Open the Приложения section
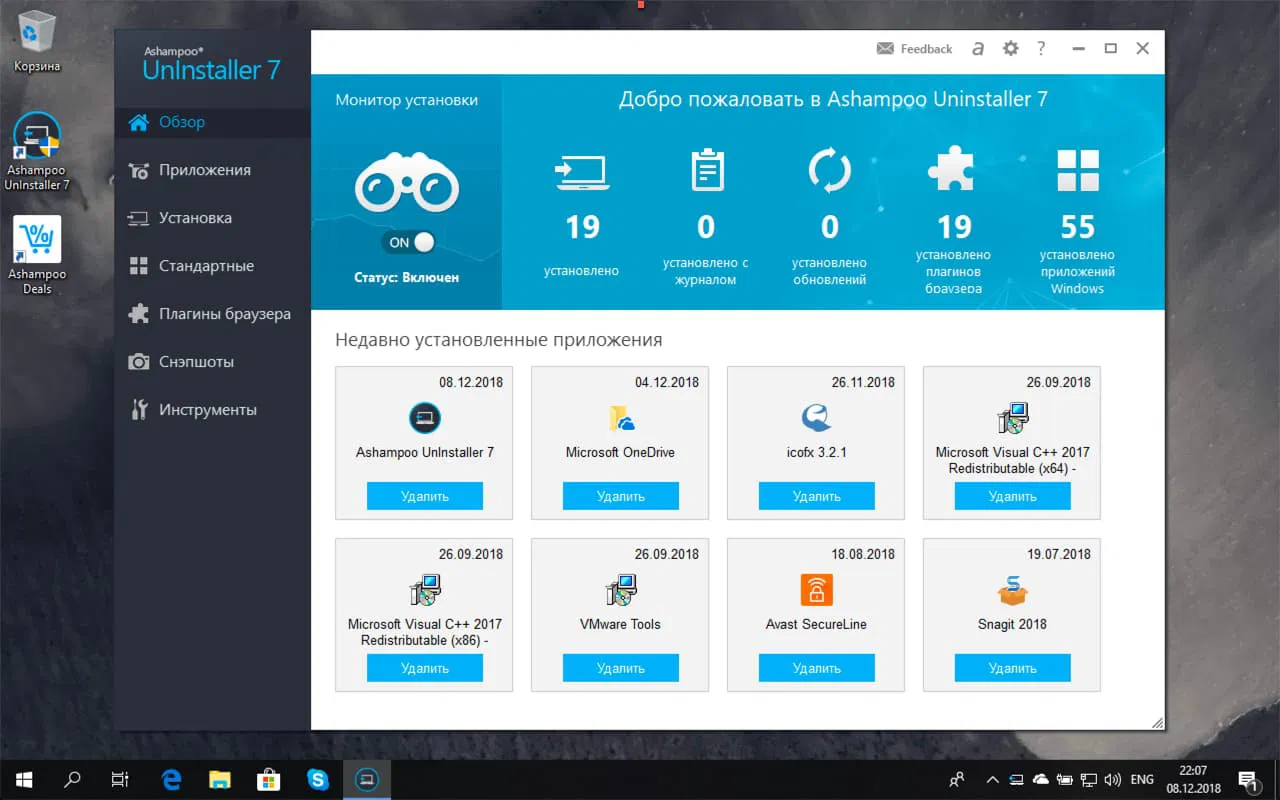1280x800 pixels. pos(203,169)
